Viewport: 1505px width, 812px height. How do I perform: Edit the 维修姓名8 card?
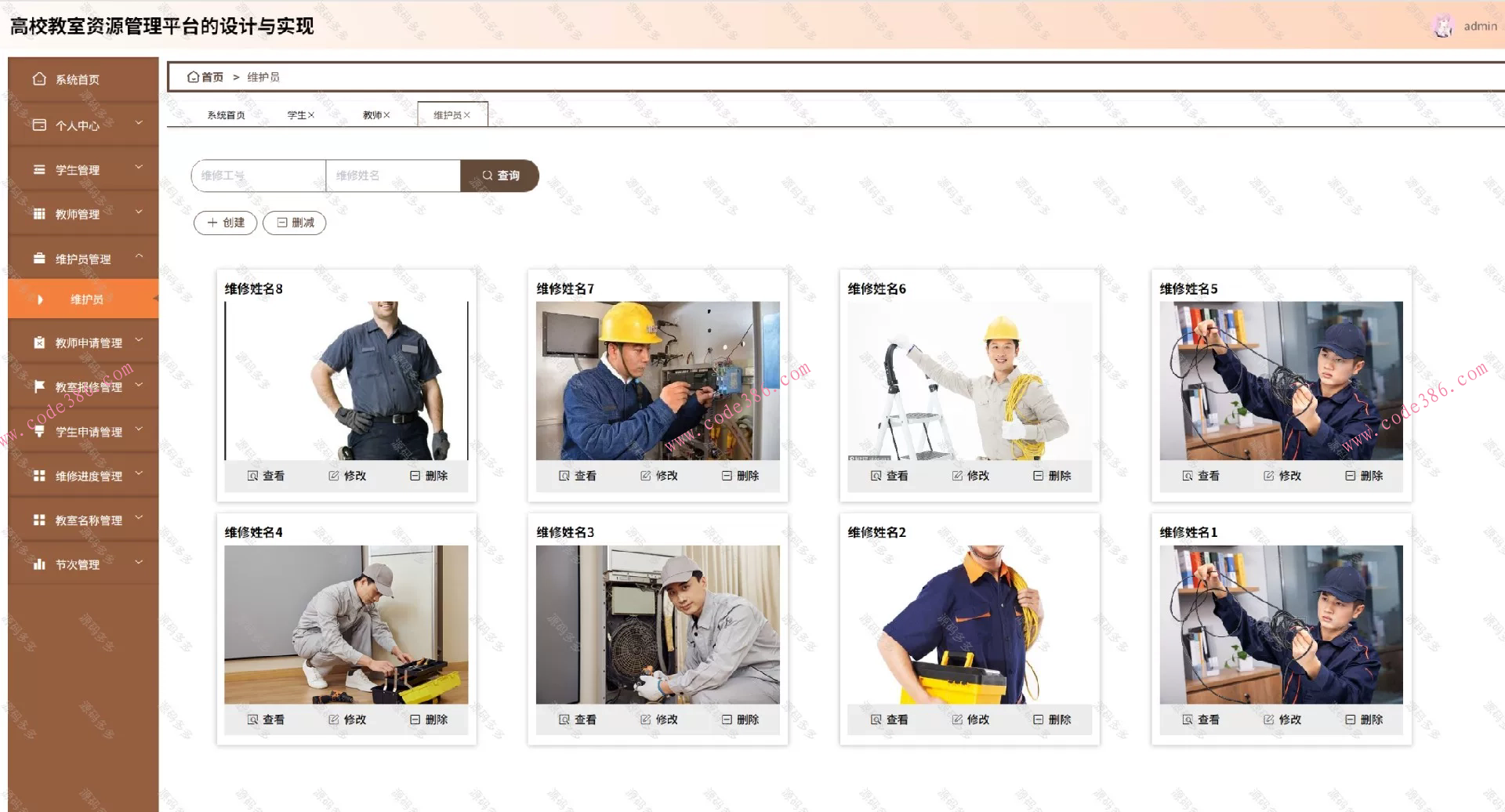coord(347,476)
